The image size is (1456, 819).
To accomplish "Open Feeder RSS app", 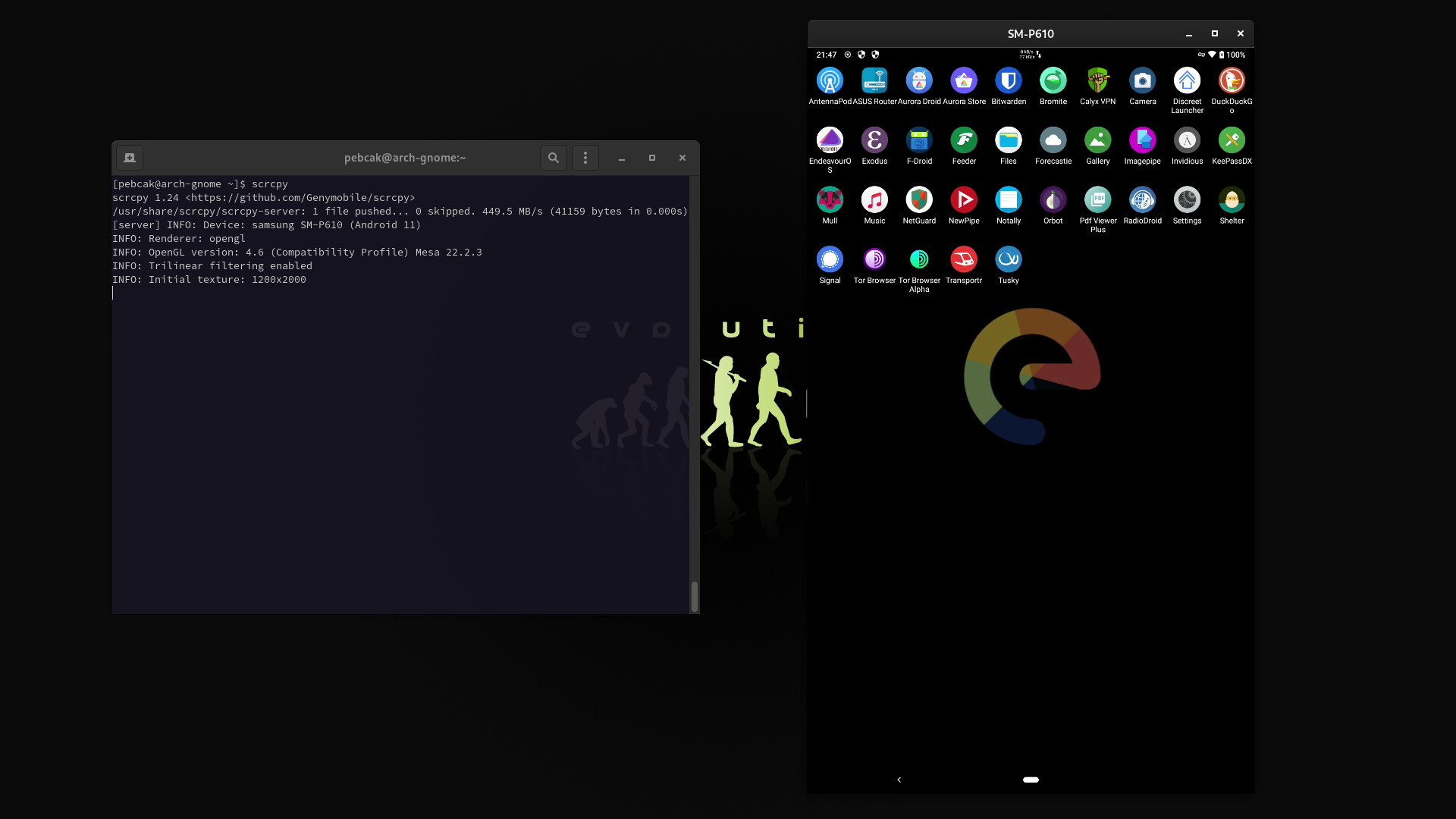I will (964, 140).
